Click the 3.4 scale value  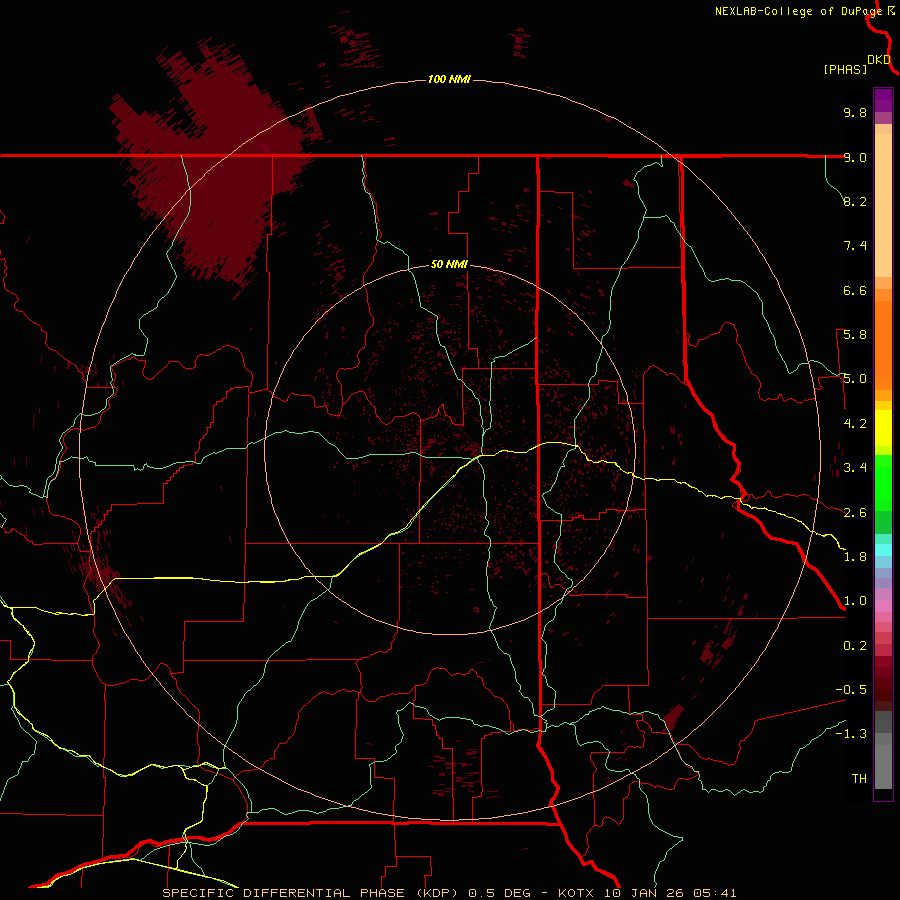pos(855,468)
